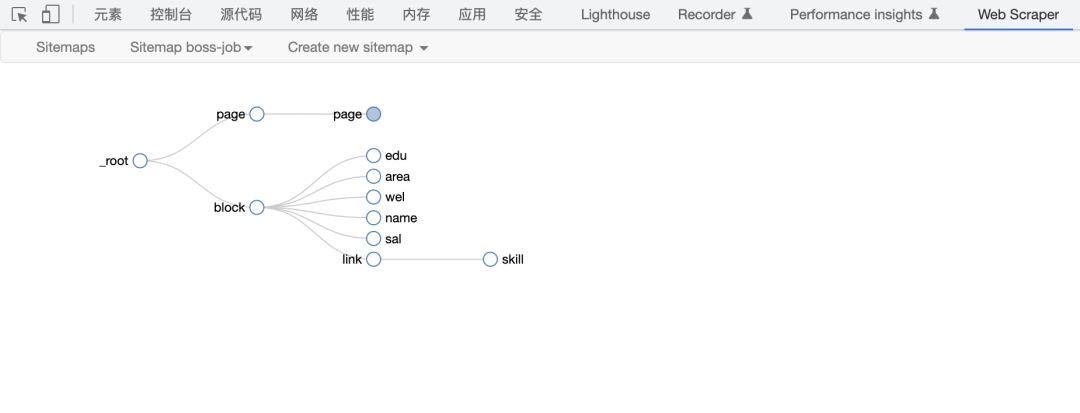Select the edu node circle
Image resolution: width=1080 pixels, height=413 pixels.
coord(374,155)
